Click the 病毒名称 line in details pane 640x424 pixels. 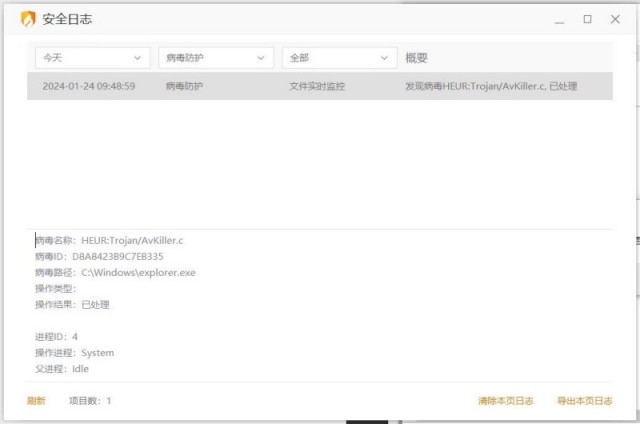pos(109,240)
